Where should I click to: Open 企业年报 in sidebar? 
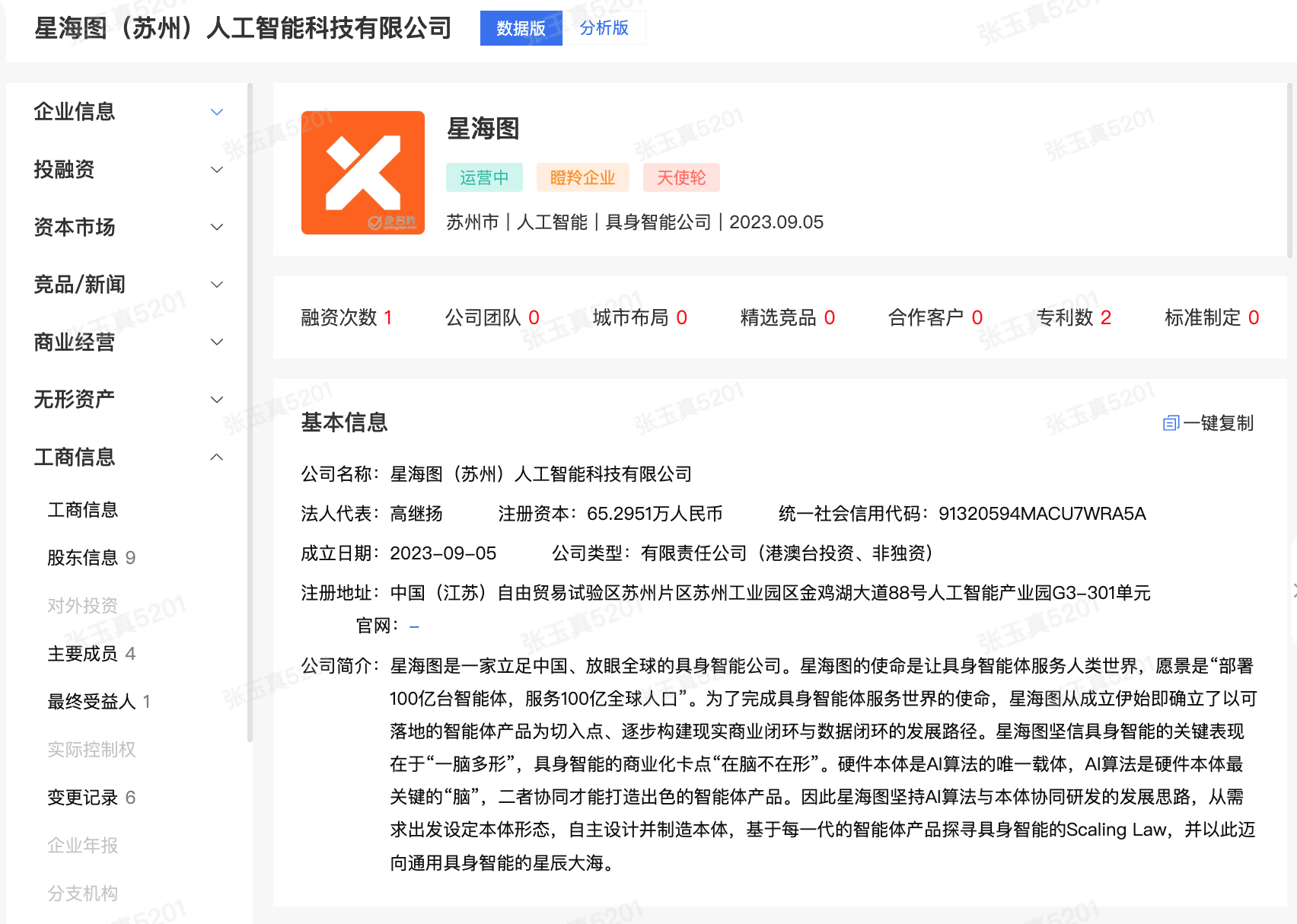pyautogui.click(x=82, y=846)
